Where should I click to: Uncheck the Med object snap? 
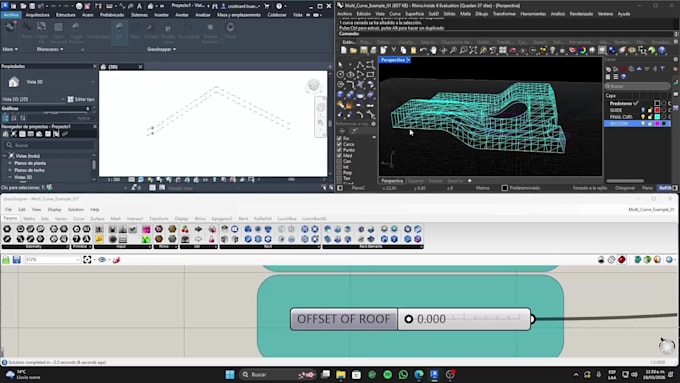pyautogui.click(x=339, y=155)
